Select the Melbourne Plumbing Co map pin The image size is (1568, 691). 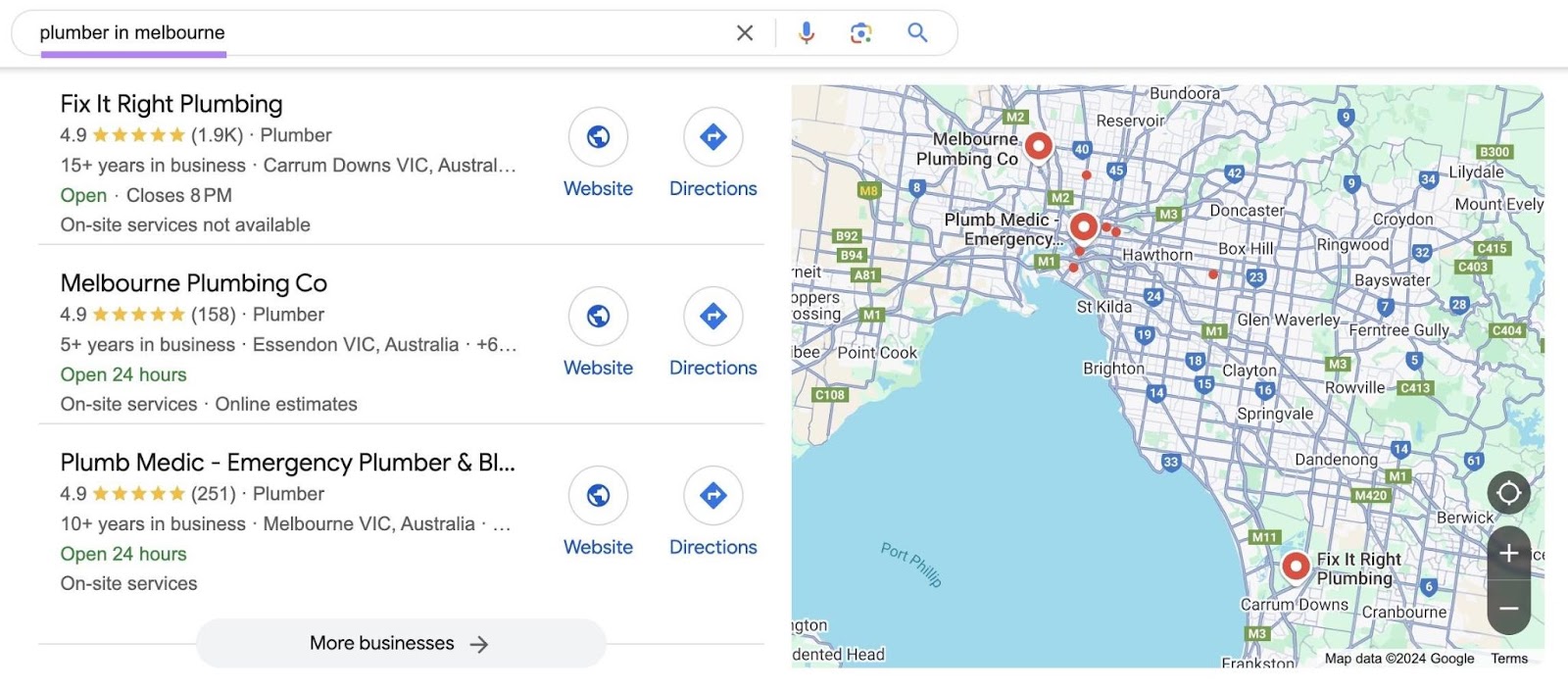[1039, 147]
